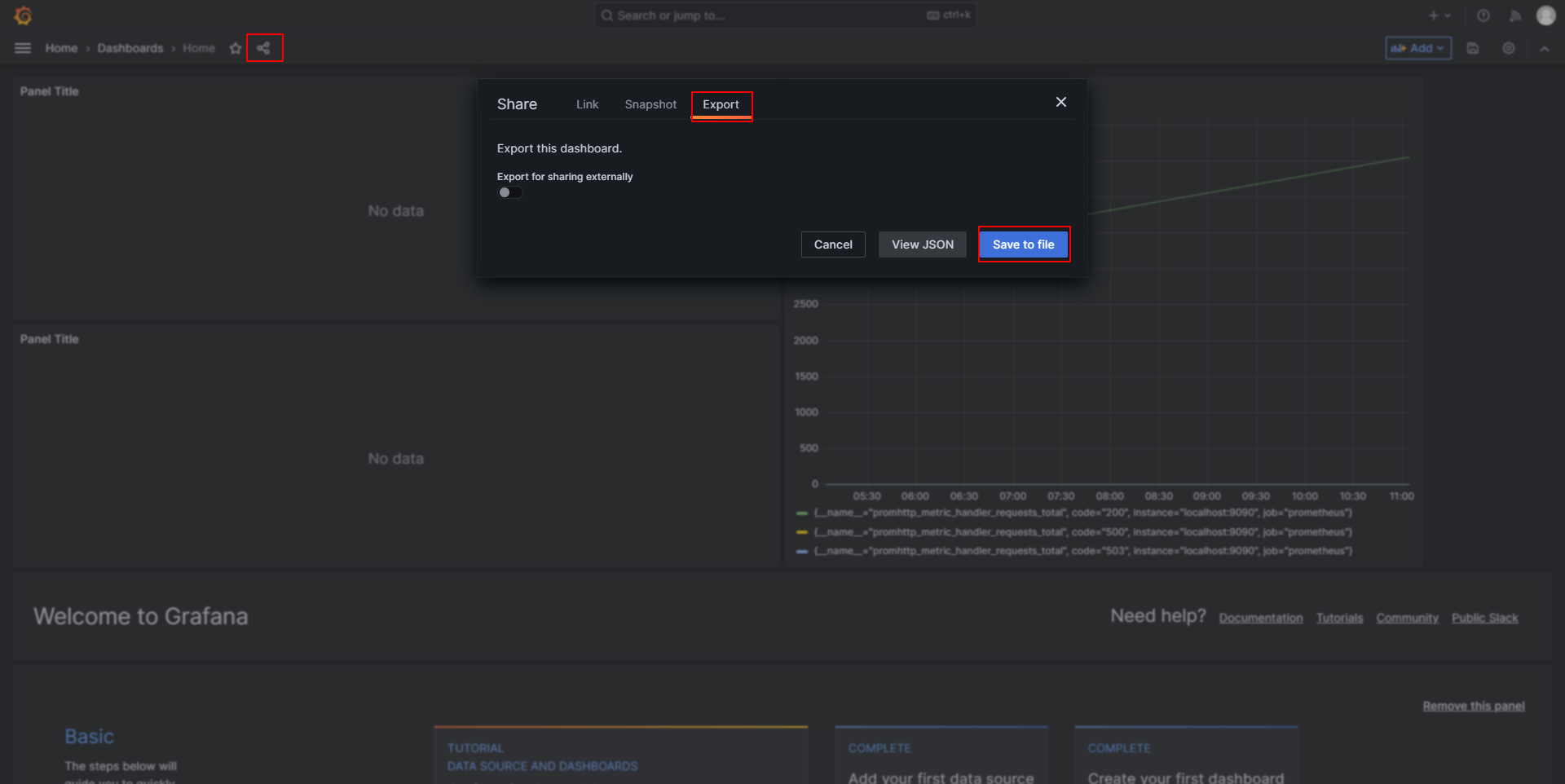This screenshot has height=784, width=1565.
Task: Switch to the Snapshot tab
Action: coord(650,104)
